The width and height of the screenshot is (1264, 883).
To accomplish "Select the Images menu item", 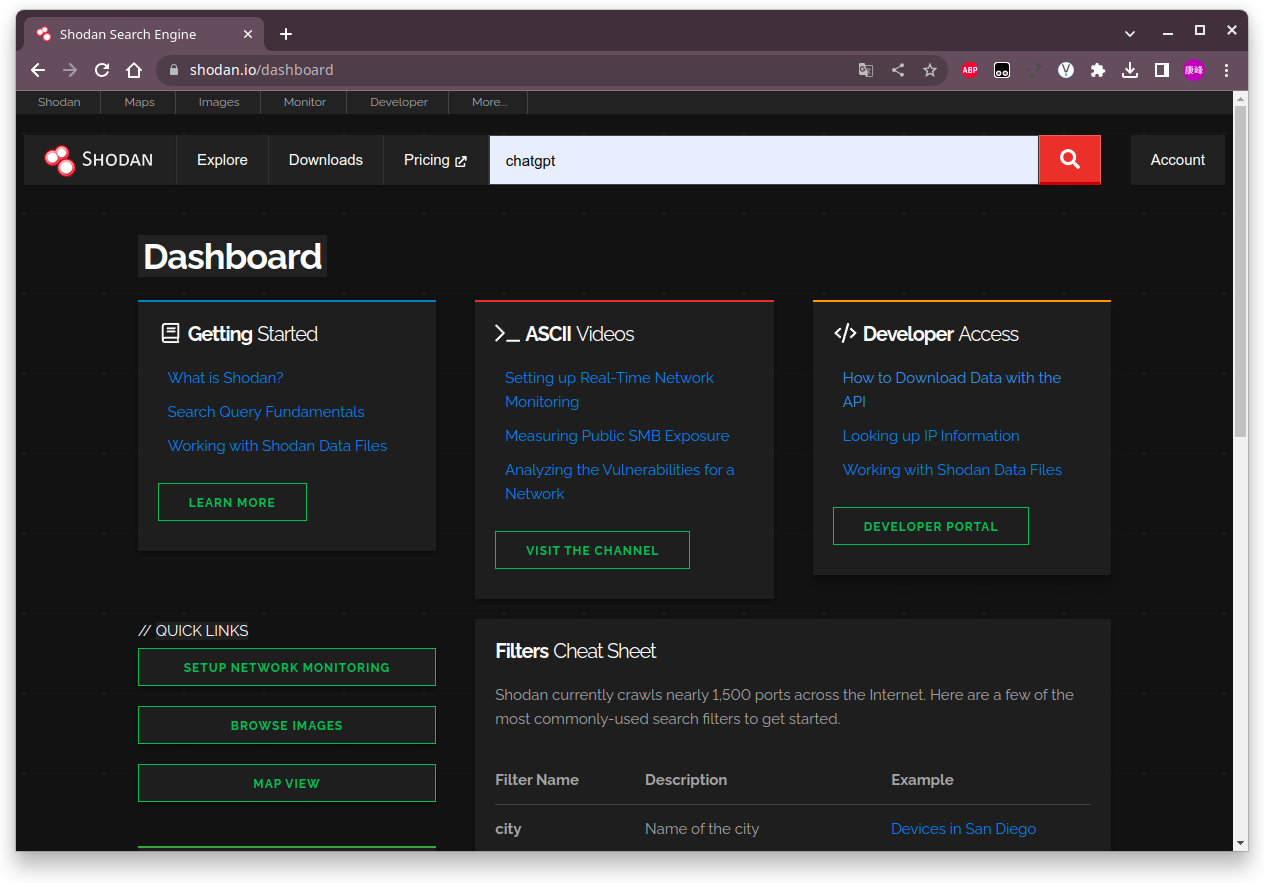I will pyautogui.click(x=217, y=101).
